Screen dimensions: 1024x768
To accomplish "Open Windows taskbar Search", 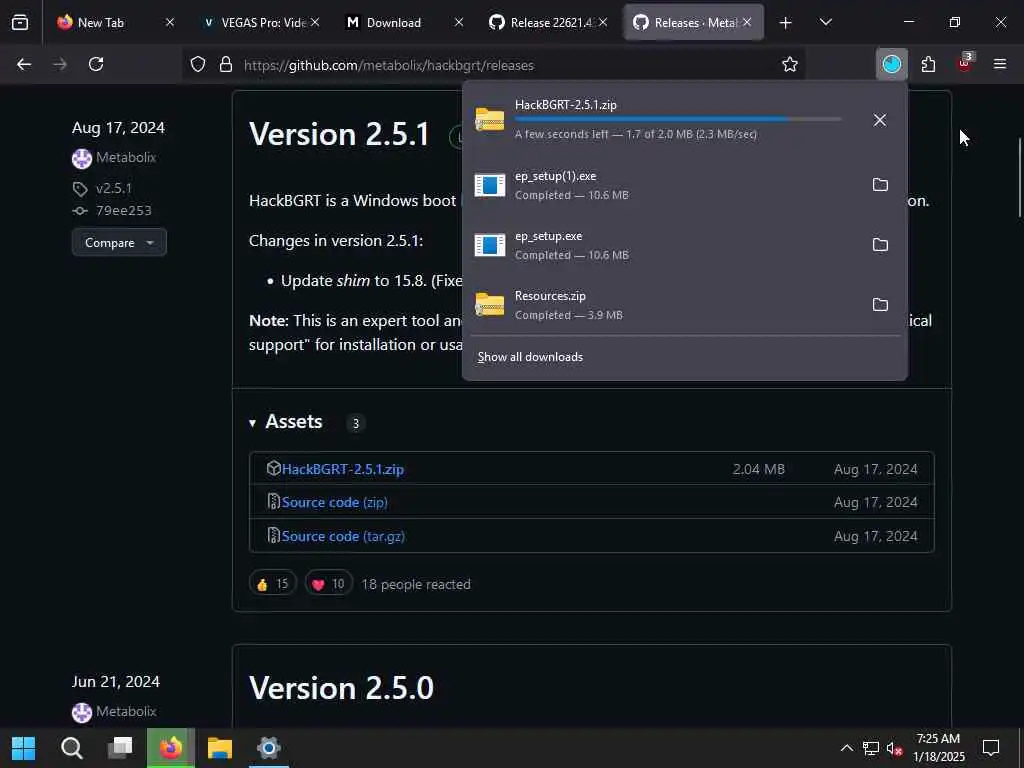I will (x=72, y=748).
